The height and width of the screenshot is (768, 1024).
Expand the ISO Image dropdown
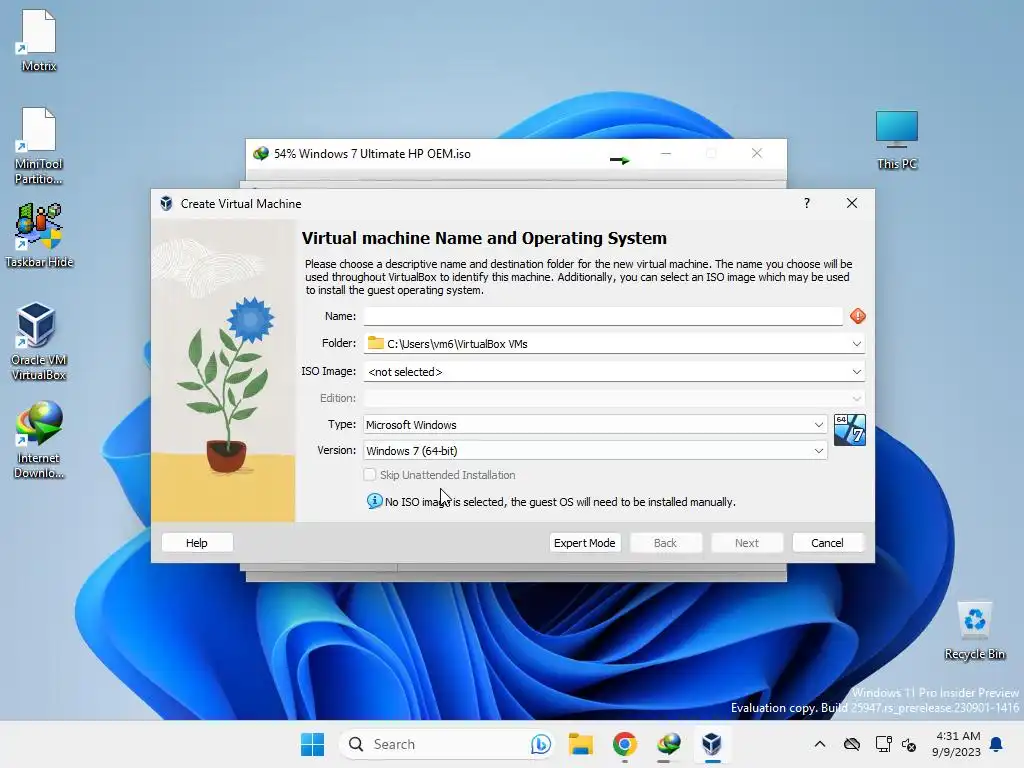856,372
